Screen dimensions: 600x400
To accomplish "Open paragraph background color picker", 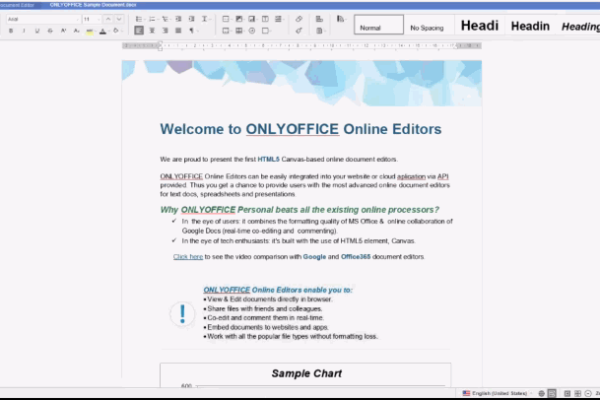I will click(116, 31).
